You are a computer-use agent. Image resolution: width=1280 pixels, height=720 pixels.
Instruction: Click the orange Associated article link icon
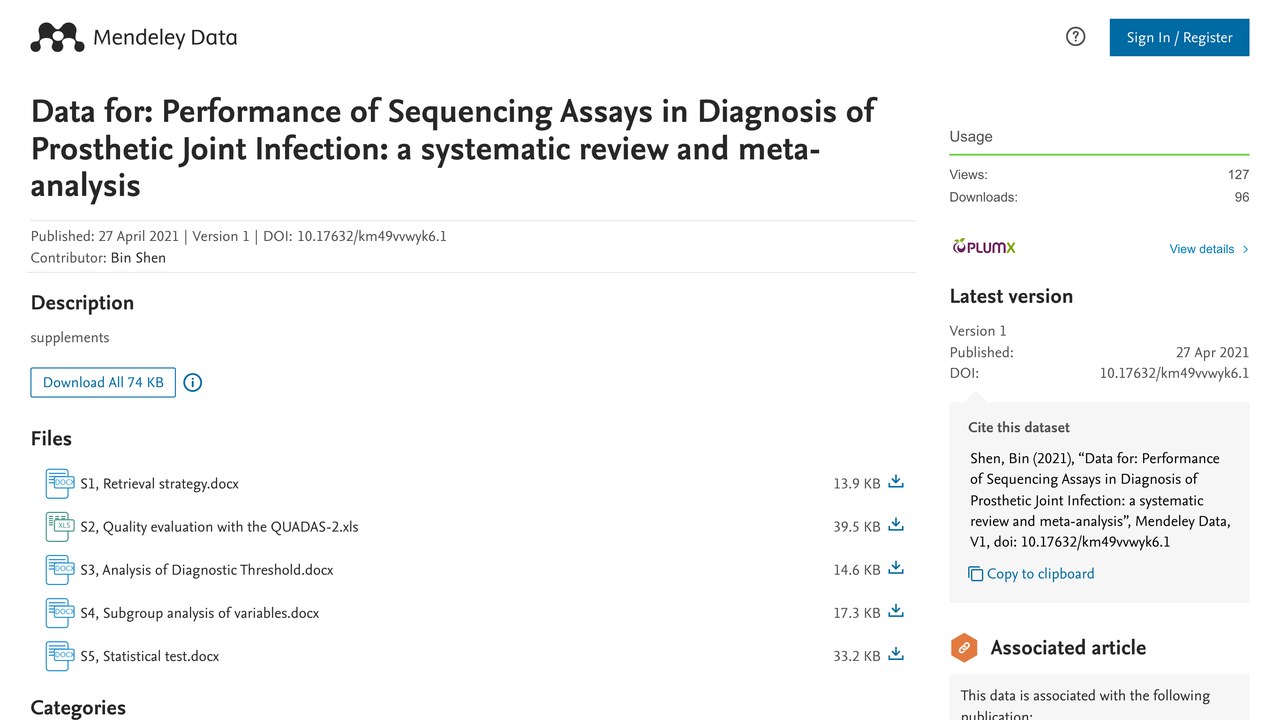[964, 648]
